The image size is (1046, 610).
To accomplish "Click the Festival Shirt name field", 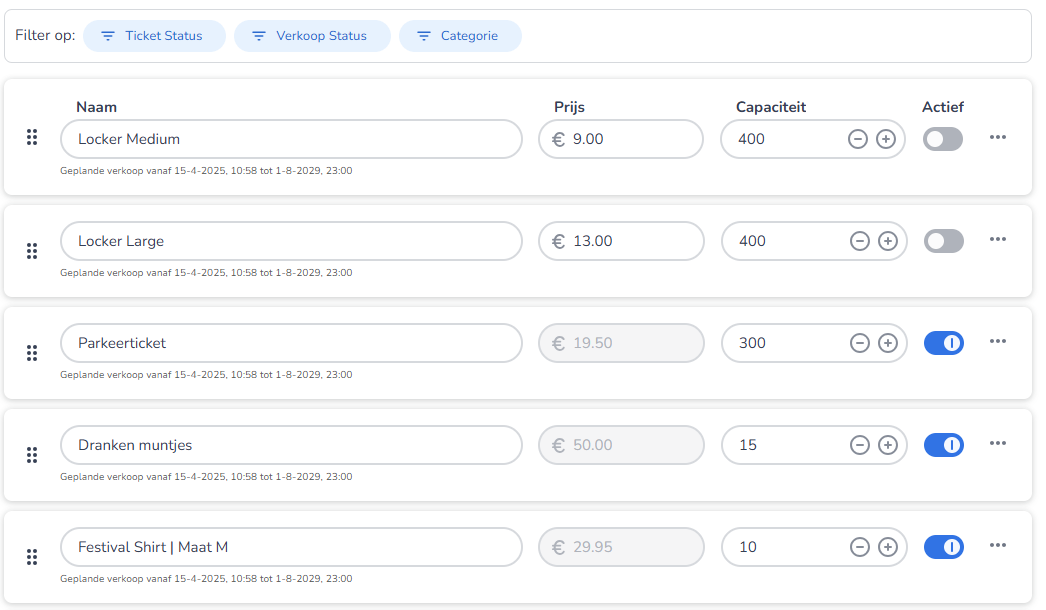I will click(x=290, y=547).
